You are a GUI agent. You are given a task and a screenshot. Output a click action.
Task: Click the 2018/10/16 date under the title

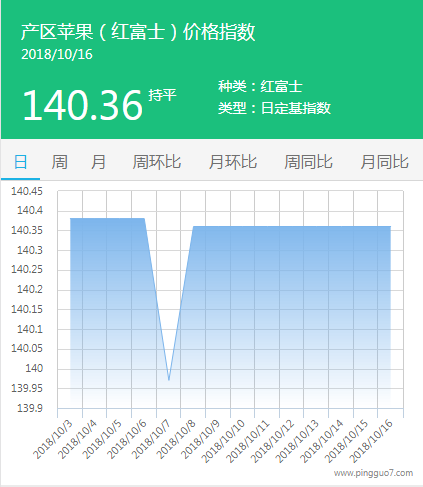(x=57, y=54)
